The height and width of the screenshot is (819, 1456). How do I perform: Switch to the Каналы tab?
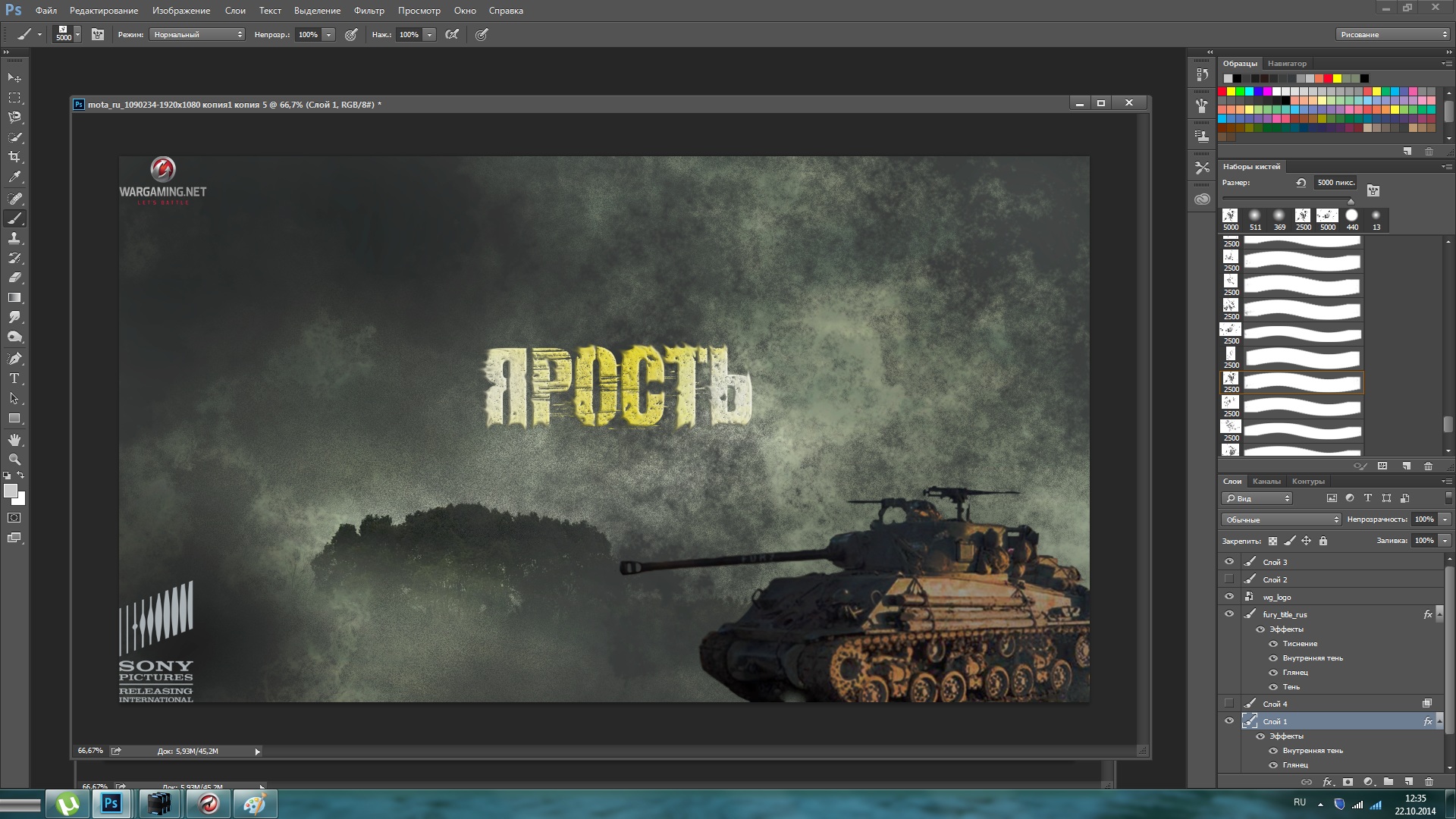point(1266,482)
